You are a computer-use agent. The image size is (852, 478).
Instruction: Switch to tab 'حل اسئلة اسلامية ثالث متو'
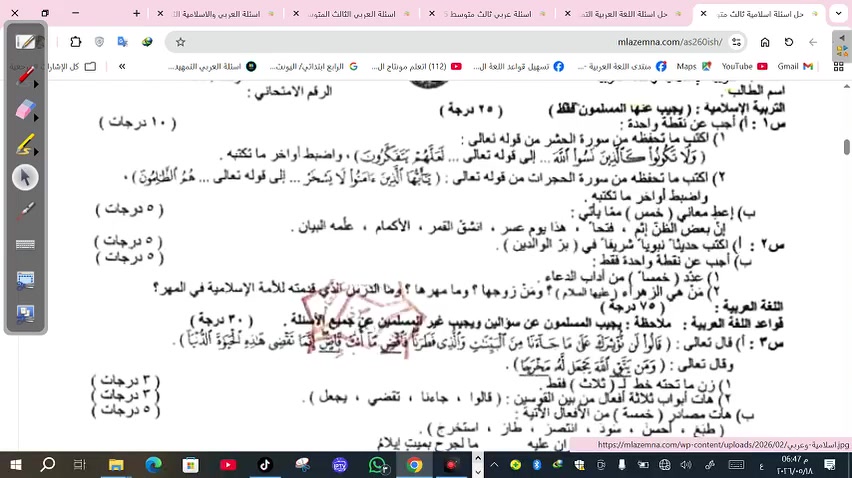click(761, 14)
